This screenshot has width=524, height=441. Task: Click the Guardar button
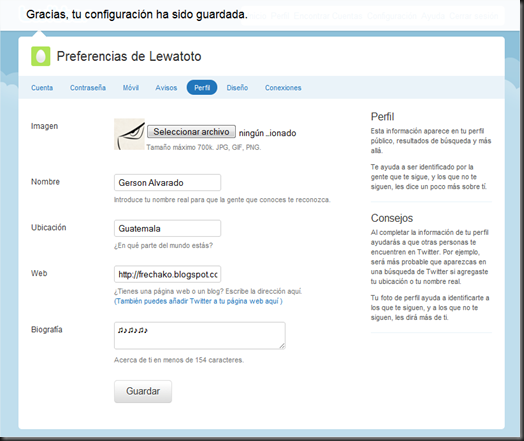pyautogui.click(x=143, y=391)
